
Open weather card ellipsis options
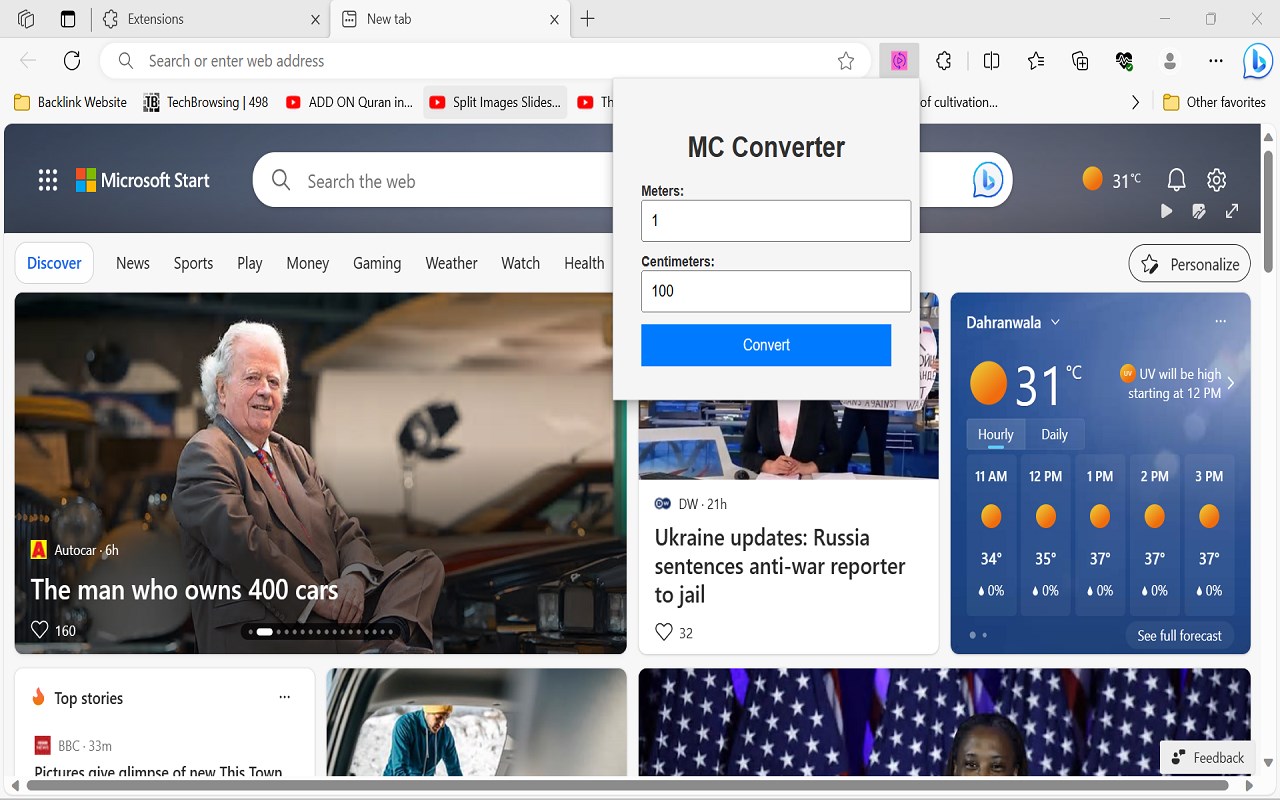pyautogui.click(x=1220, y=322)
